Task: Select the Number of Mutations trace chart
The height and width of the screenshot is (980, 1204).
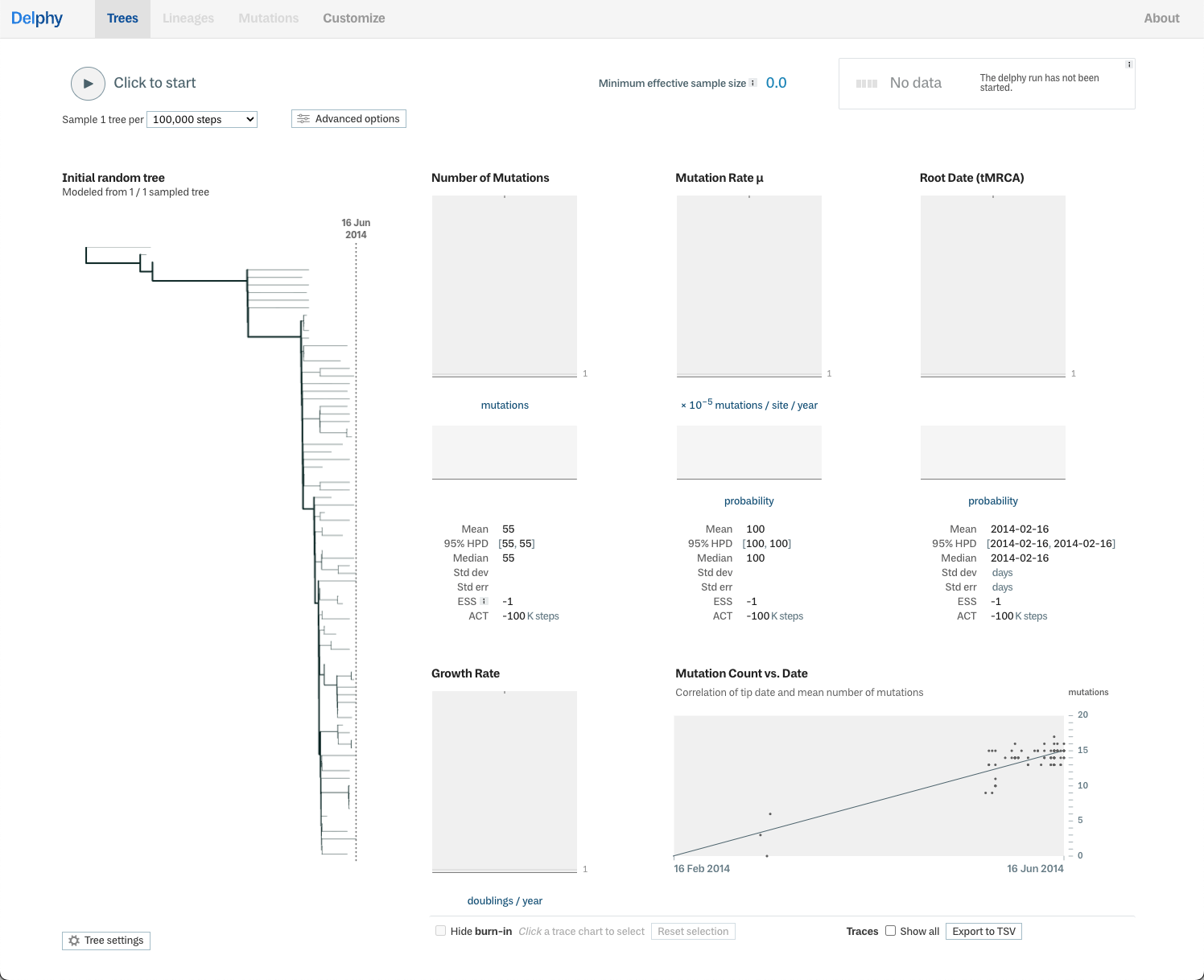Action: [505, 286]
